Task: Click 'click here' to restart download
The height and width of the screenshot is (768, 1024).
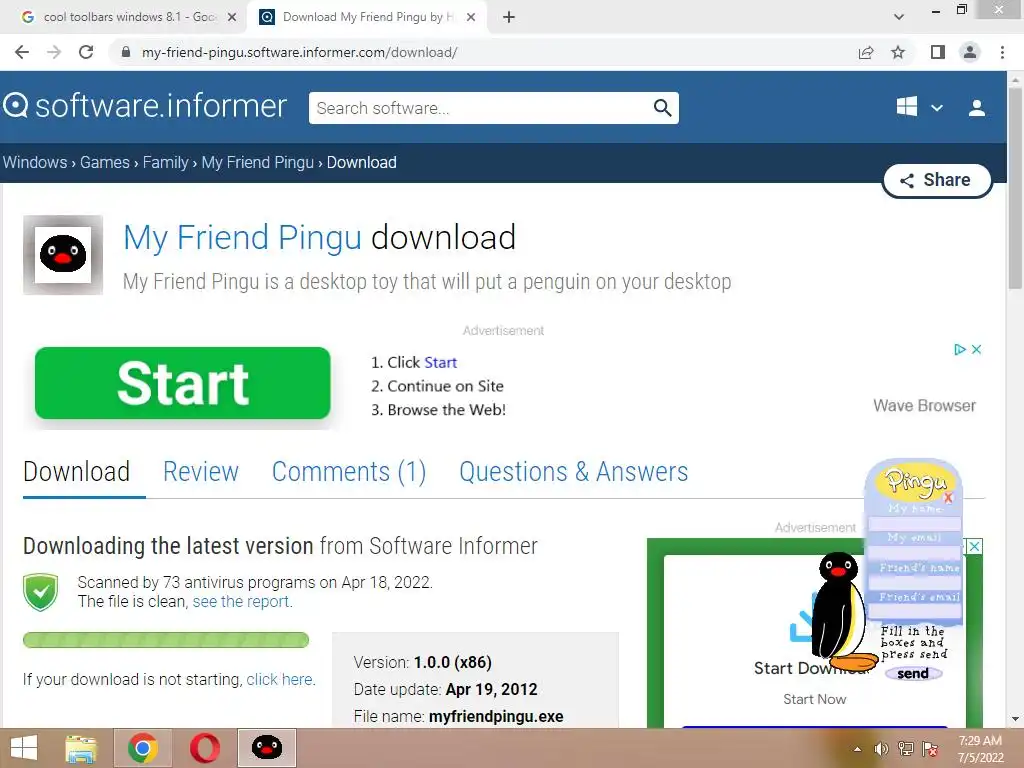Action: pyautogui.click(x=281, y=679)
